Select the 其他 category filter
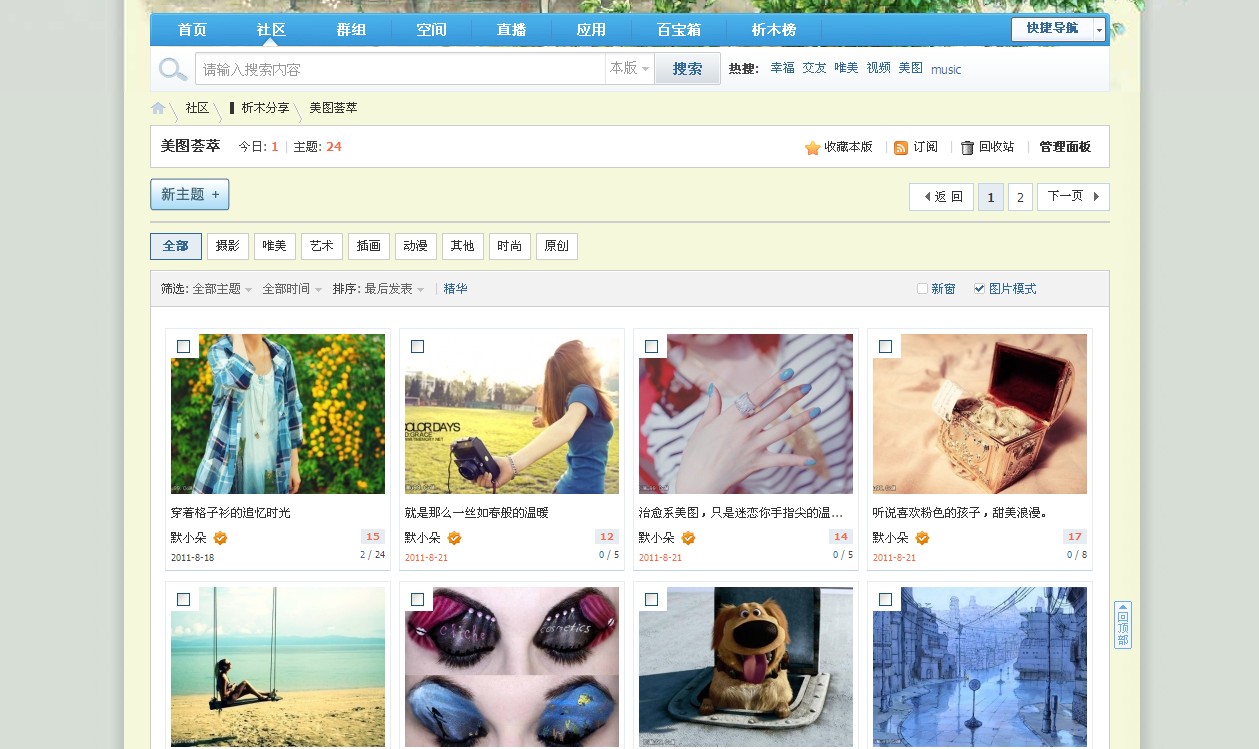The image size is (1259, 749). [463, 246]
